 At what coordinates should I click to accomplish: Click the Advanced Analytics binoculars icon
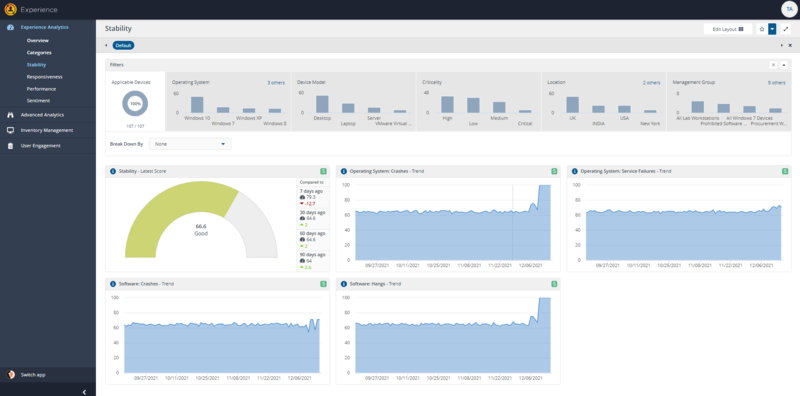click(10, 115)
